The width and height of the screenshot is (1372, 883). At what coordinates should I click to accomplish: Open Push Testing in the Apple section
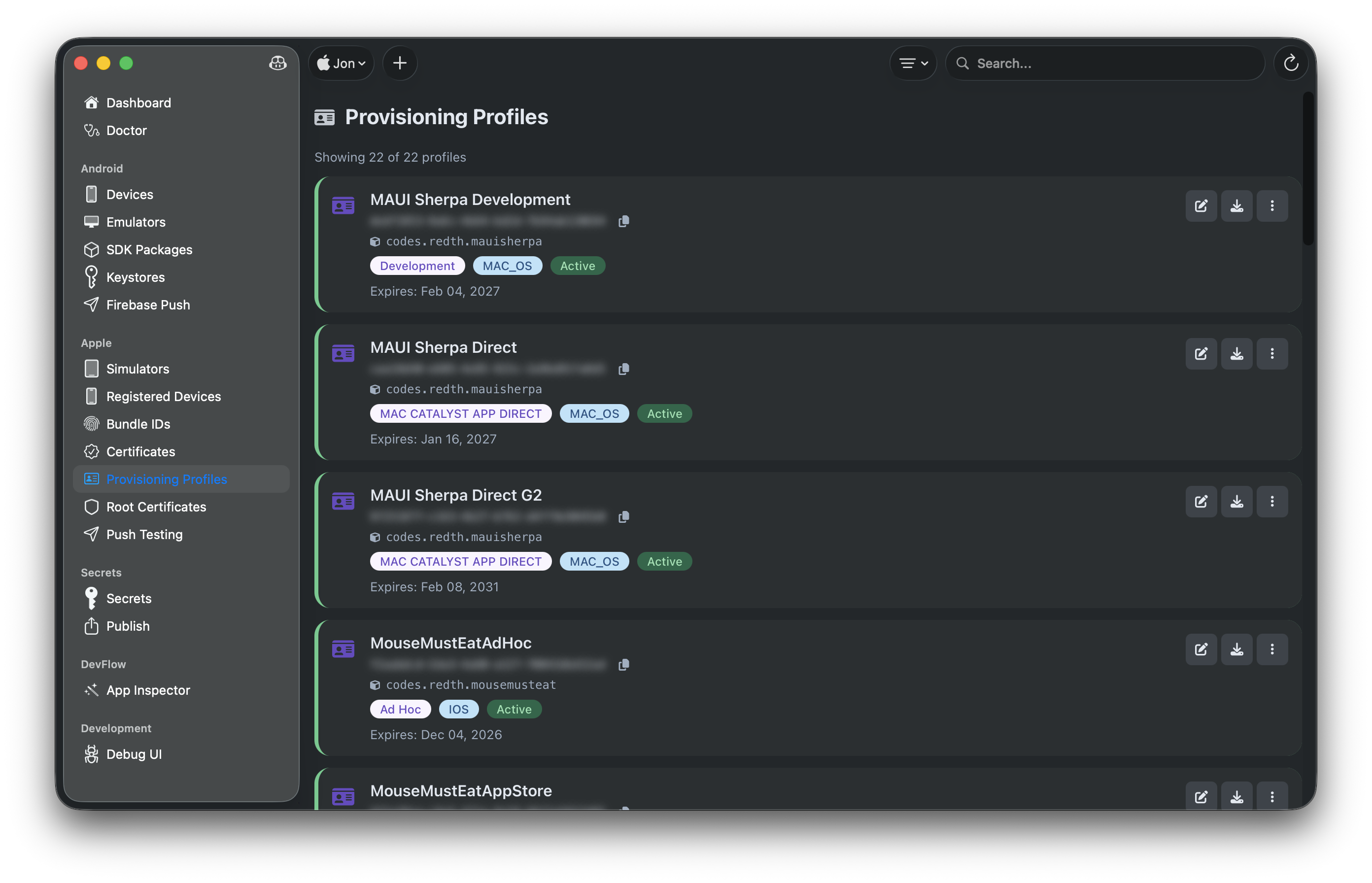[144, 535]
